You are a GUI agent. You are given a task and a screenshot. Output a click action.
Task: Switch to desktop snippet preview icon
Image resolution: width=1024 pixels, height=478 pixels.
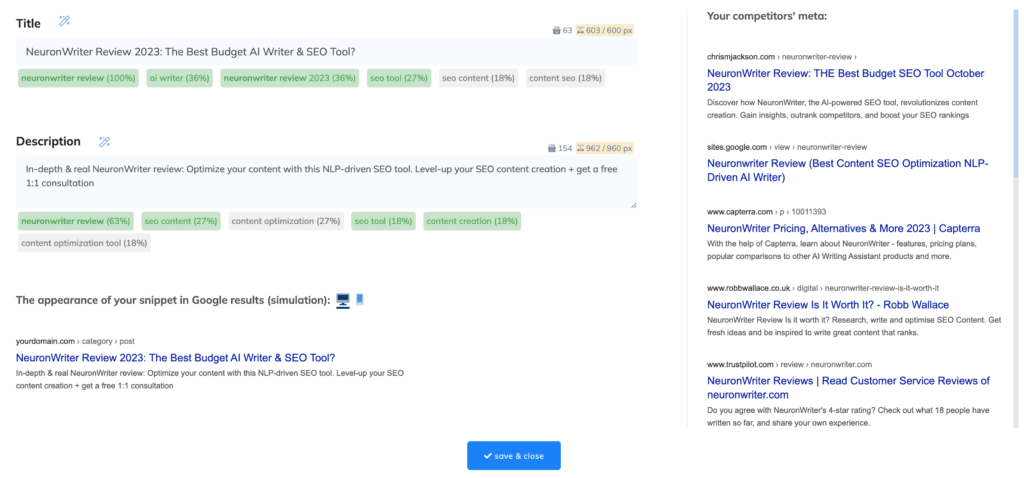[x=343, y=300]
